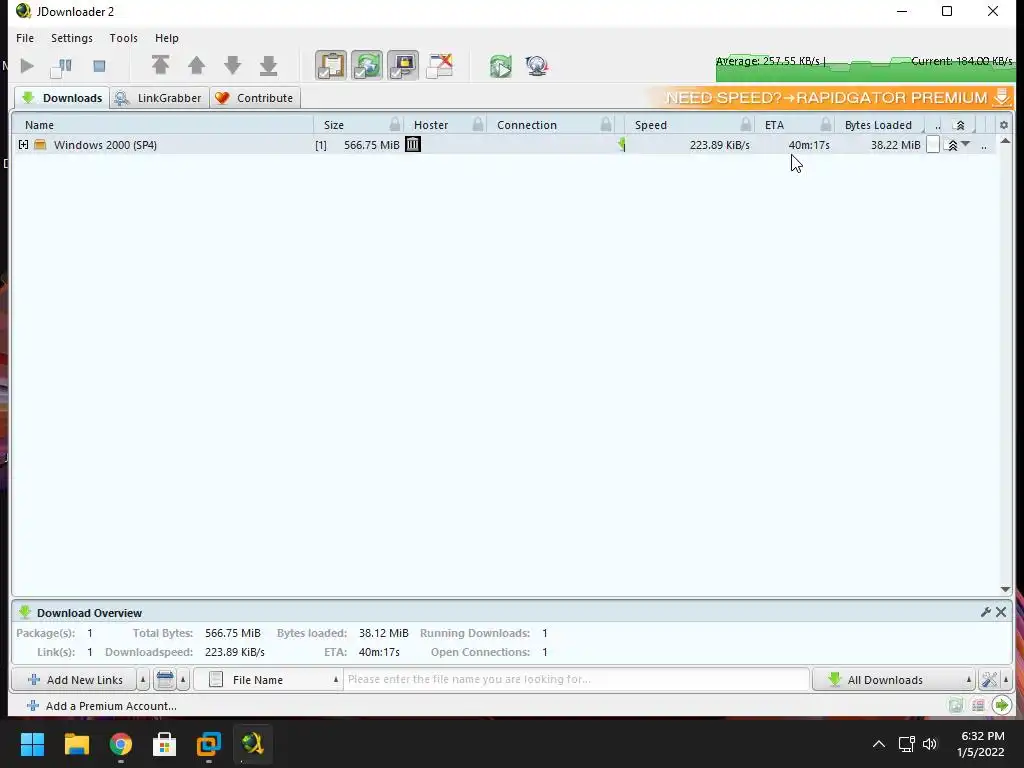Select the Downloads tab
Screen dimensions: 1024x768
pyautogui.click(x=62, y=98)
